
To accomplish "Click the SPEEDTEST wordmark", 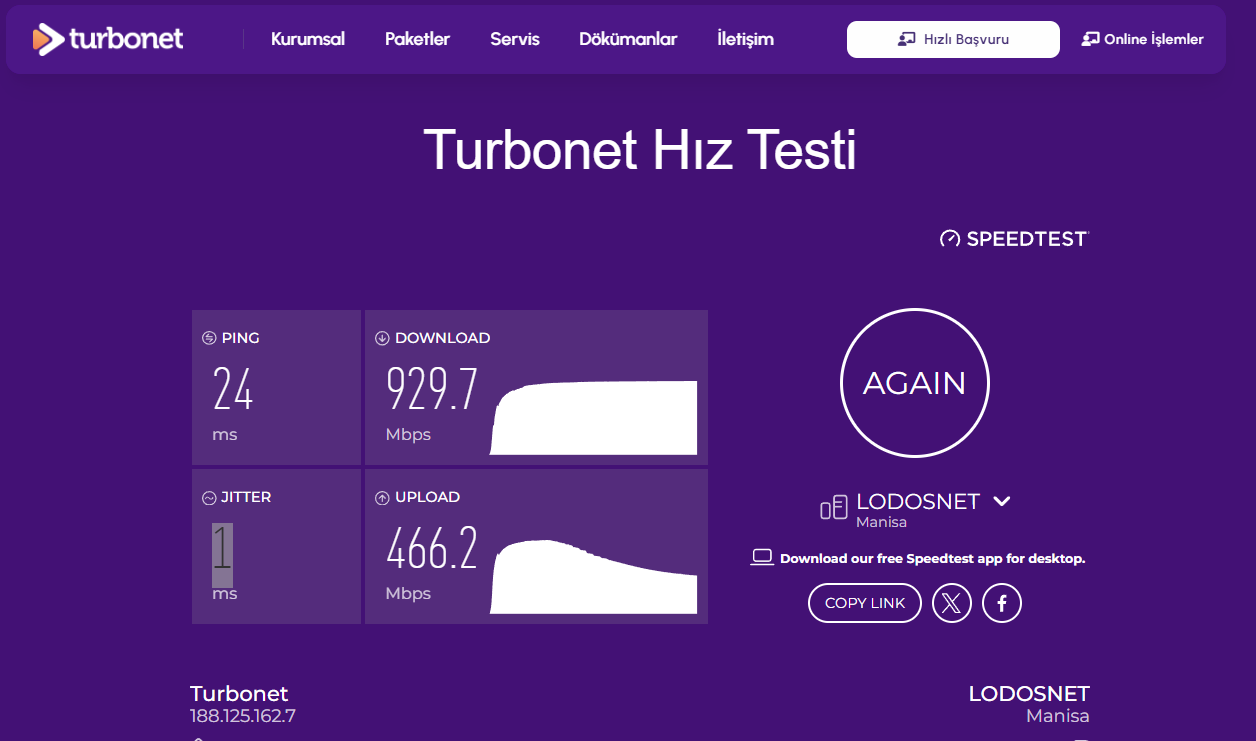I will (x=1027, y=239).
